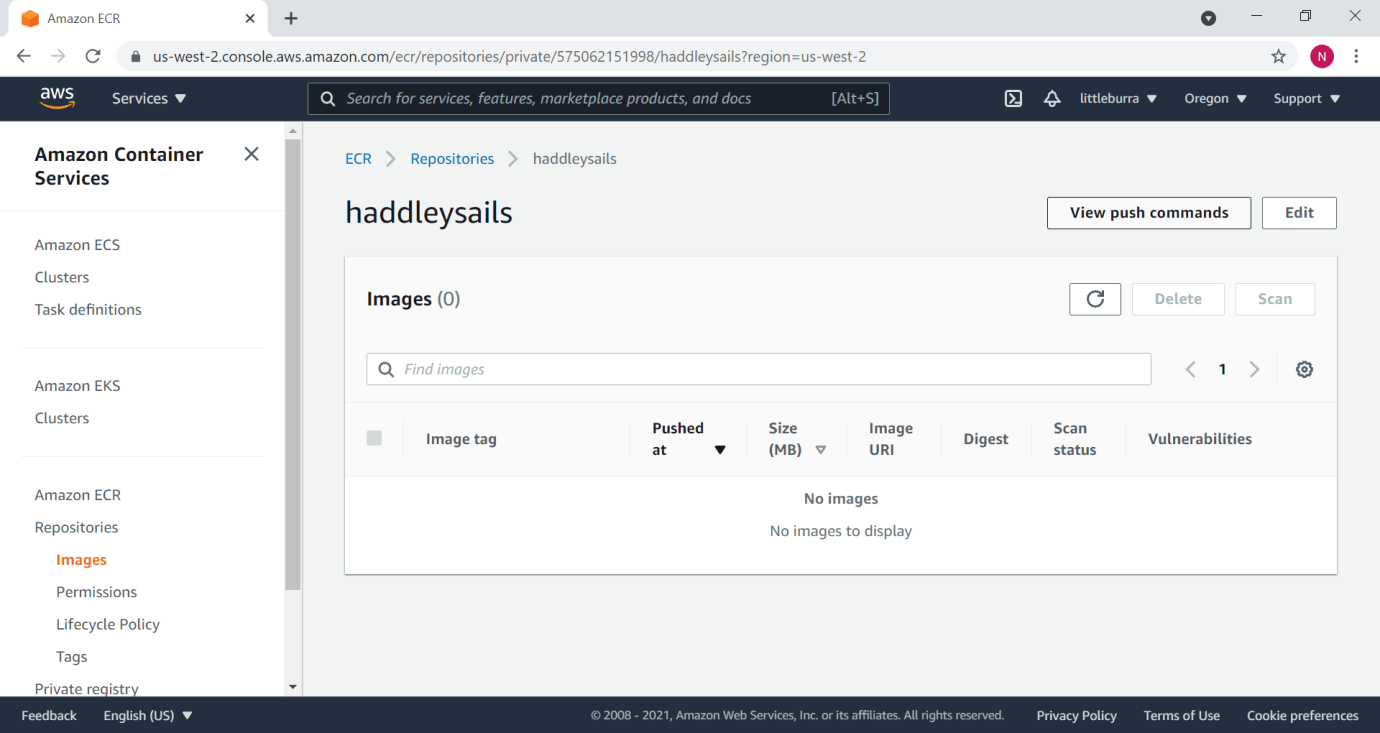Screen dimensions: 1380x733
Task: Click the sidebar scrollbar down arrow
Action: pyautogui.click(x=293, y=687)
